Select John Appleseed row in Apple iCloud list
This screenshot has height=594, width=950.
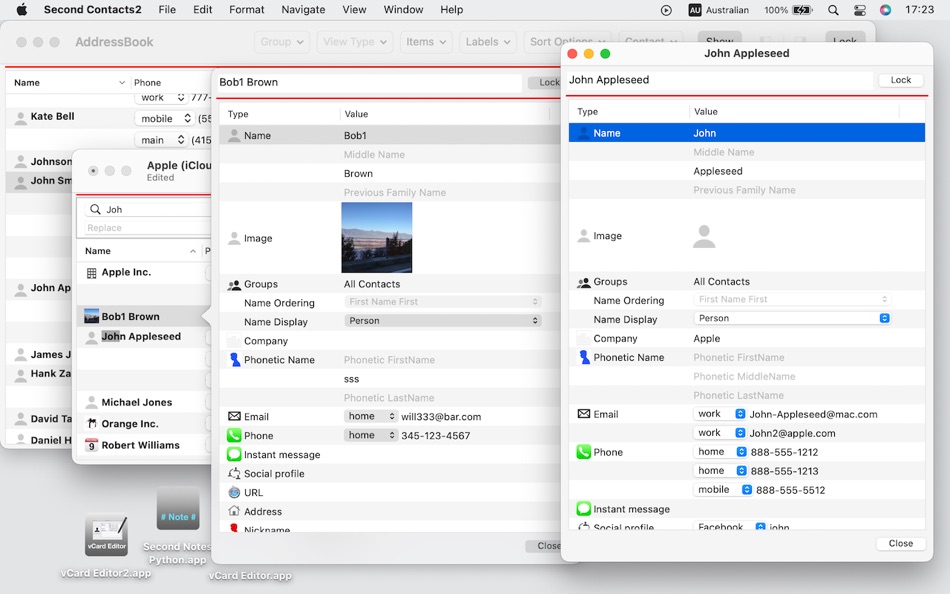click(x=141, y=336)
